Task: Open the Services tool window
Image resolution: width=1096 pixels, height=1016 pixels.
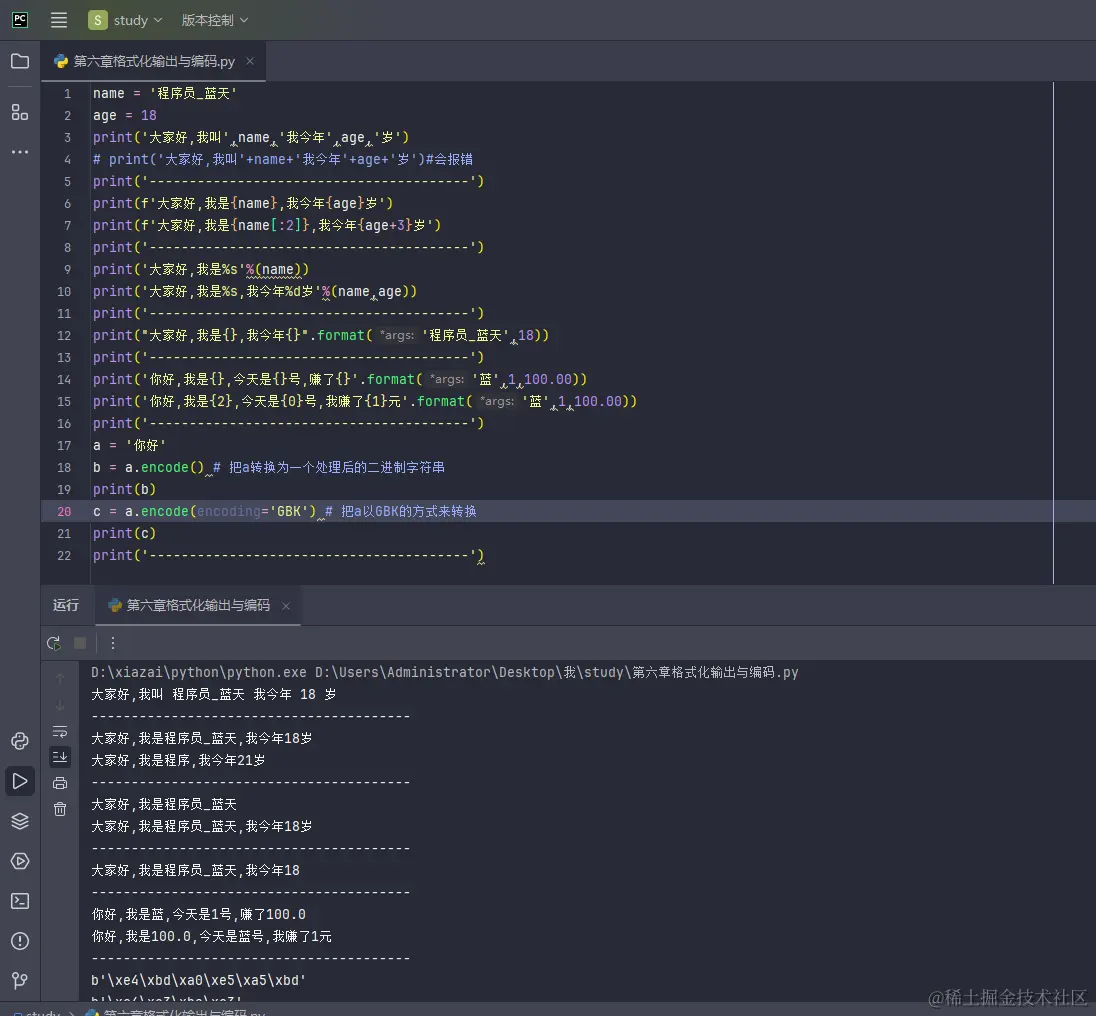Action: coord(20,861)
